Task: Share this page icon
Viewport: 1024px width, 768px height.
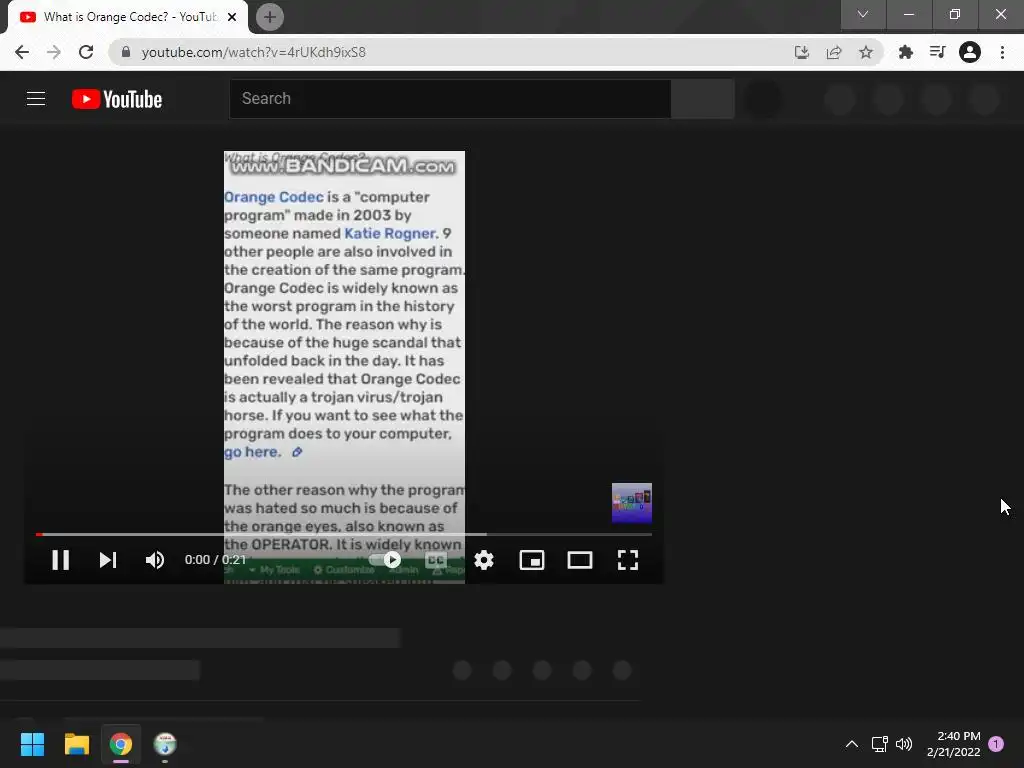Action: pos(834,52)
